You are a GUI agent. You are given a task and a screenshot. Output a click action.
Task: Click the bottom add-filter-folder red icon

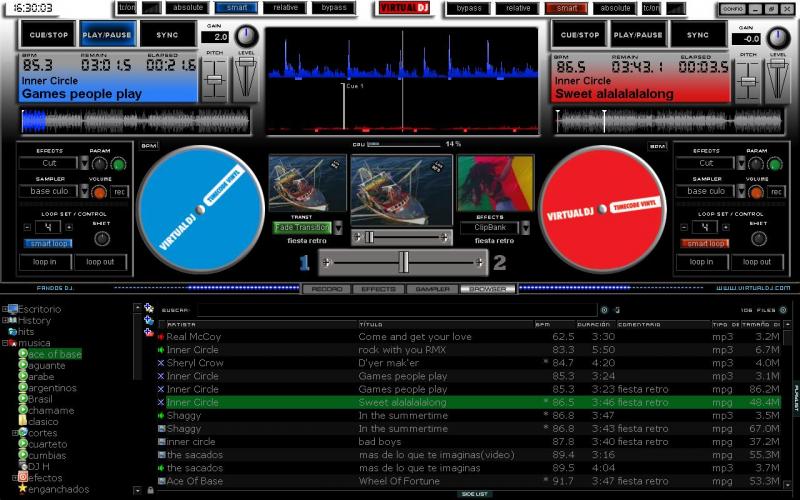pos(148,333)
